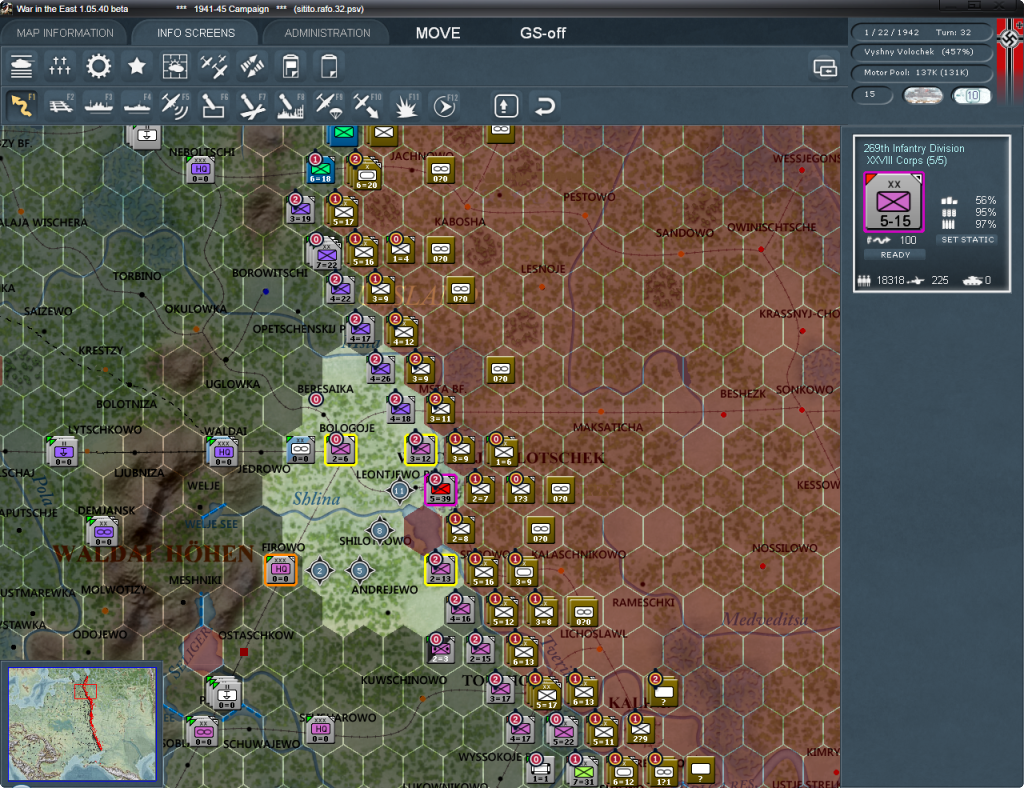
Task: Open the order of battle tank icon
Action: coord(22,66)
